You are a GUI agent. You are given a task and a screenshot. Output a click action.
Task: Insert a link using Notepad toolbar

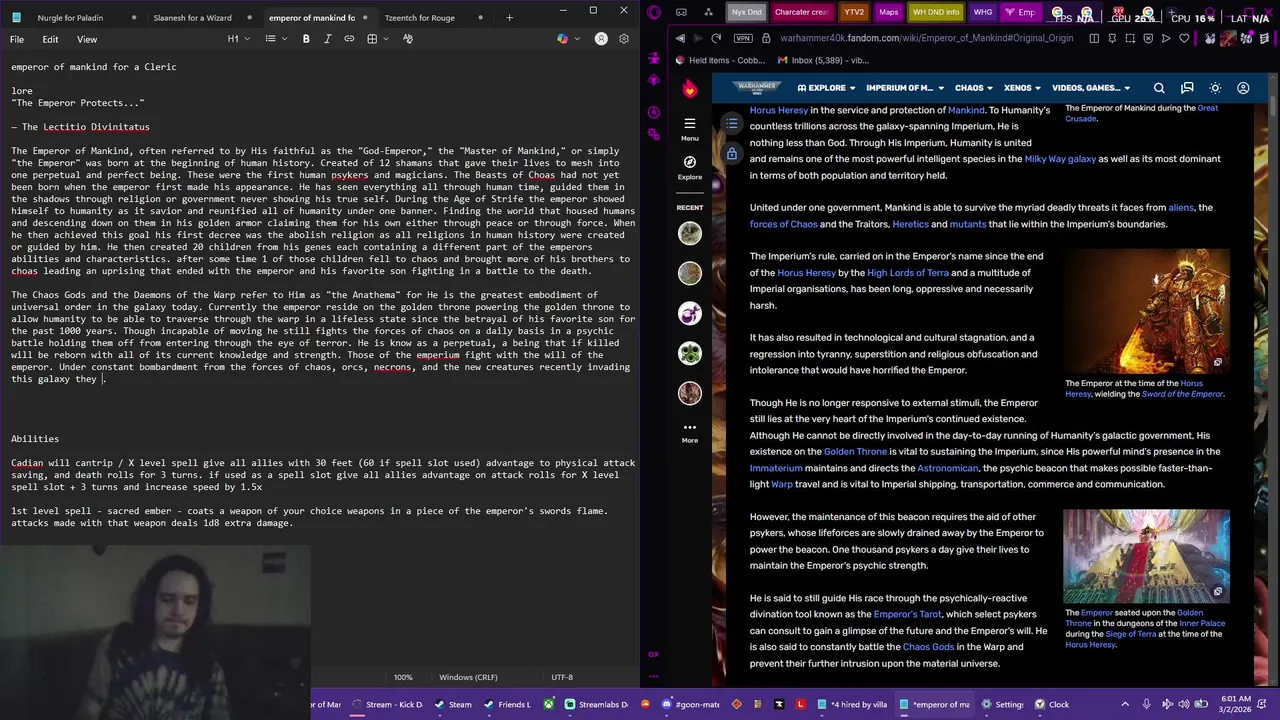point(349,39)
